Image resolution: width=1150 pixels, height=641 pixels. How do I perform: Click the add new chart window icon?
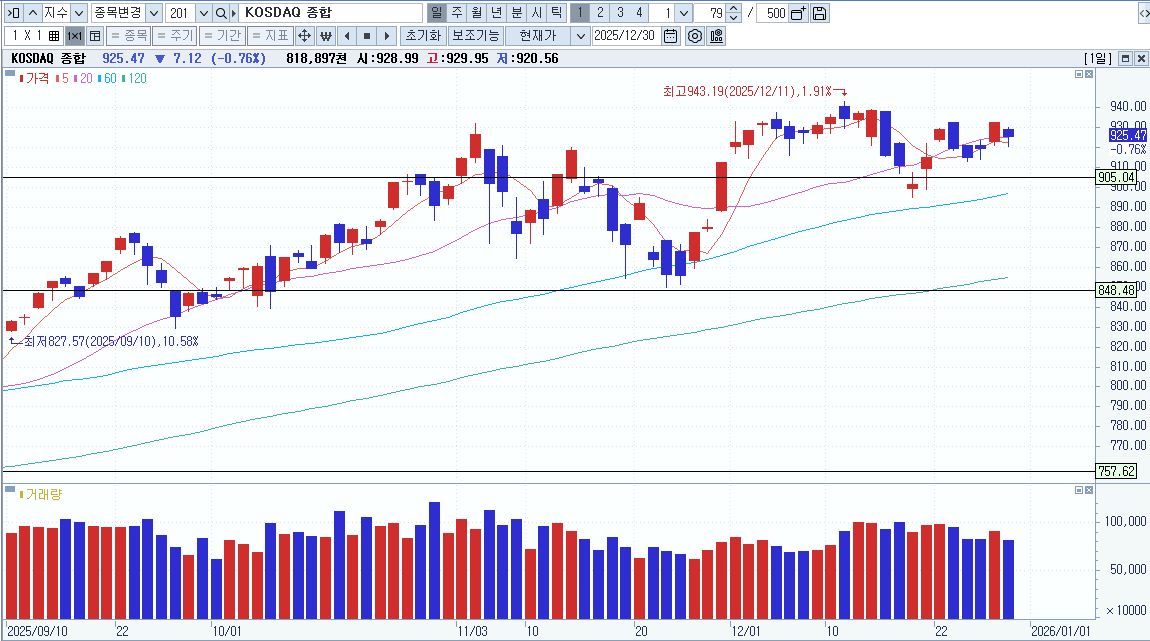[799, 13]
